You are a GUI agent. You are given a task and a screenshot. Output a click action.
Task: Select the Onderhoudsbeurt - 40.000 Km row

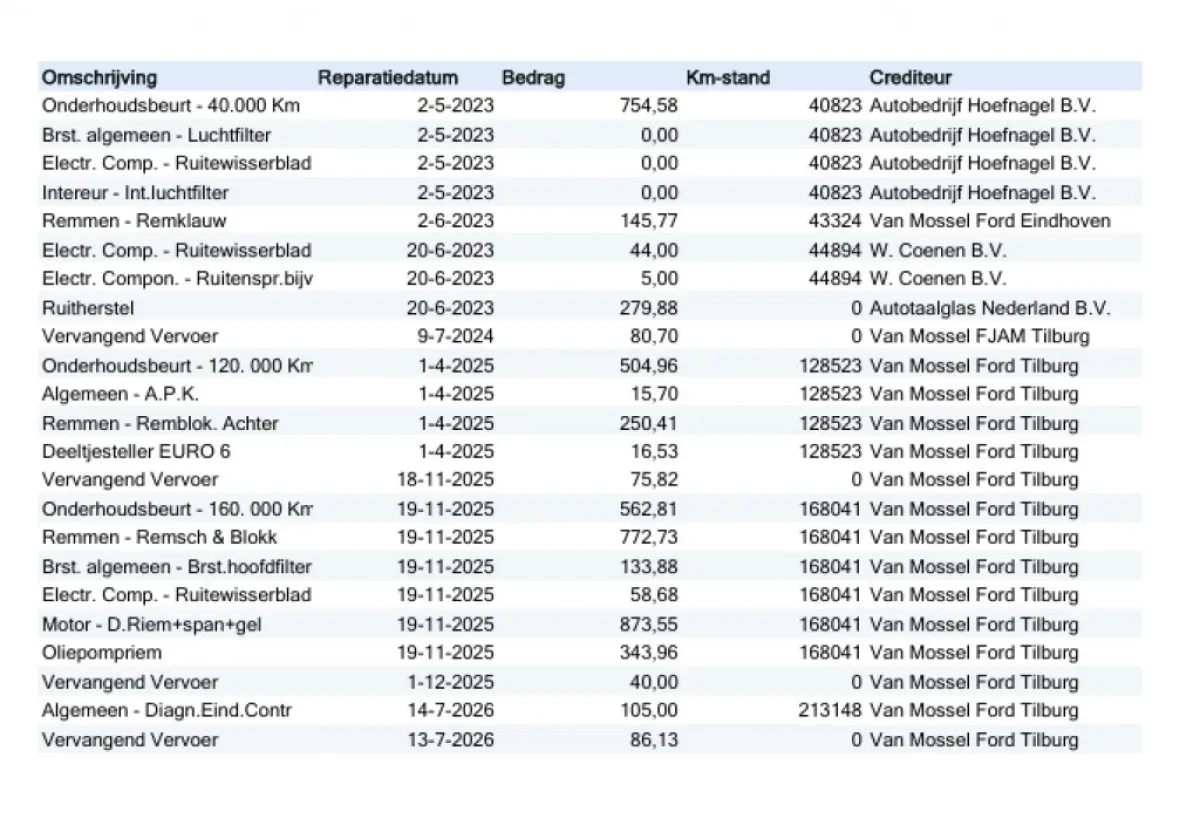click(590, 106)
